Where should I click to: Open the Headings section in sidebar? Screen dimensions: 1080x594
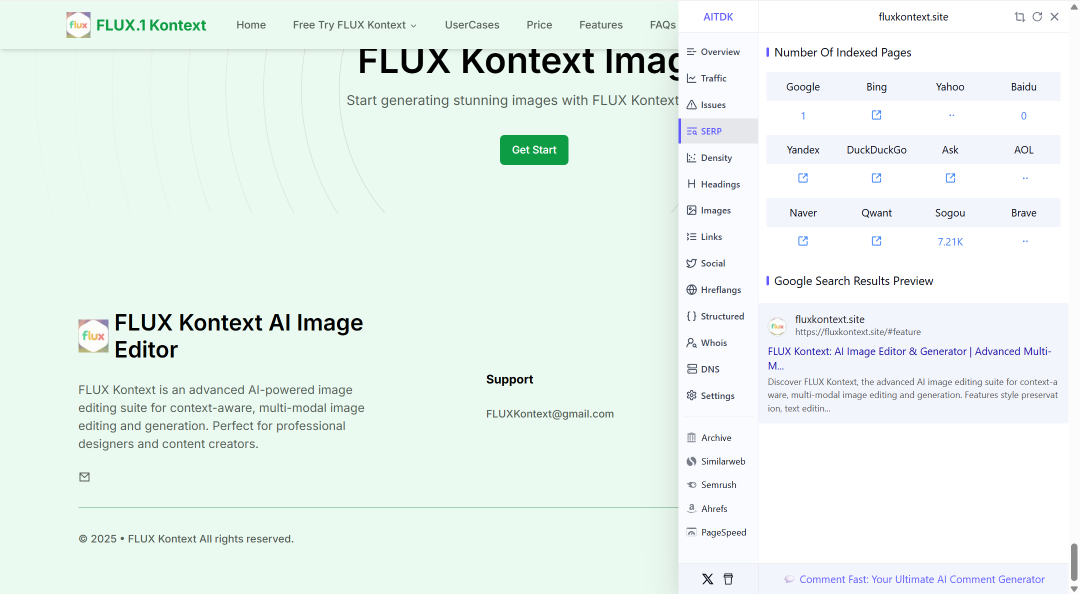718,184
